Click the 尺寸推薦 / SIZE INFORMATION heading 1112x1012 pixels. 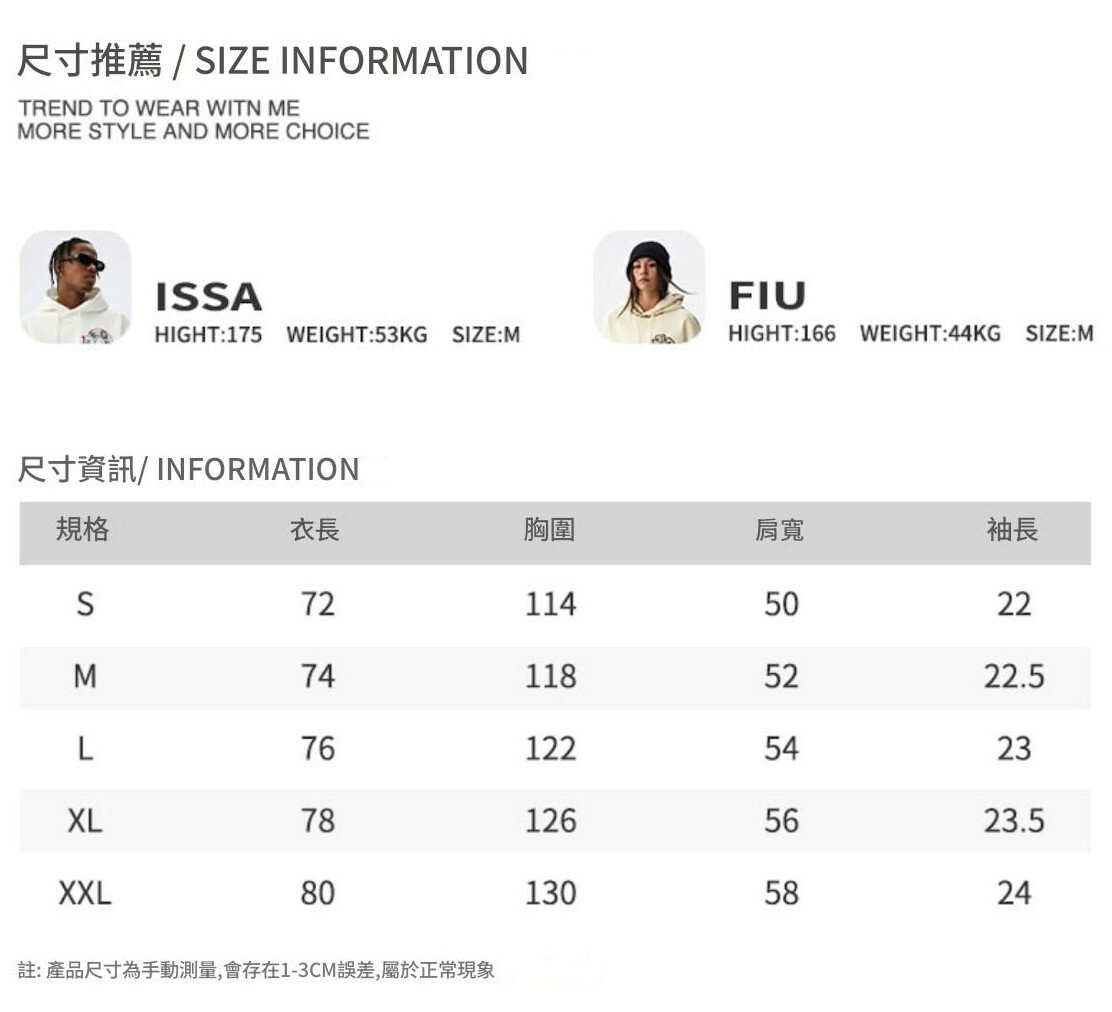272,61
